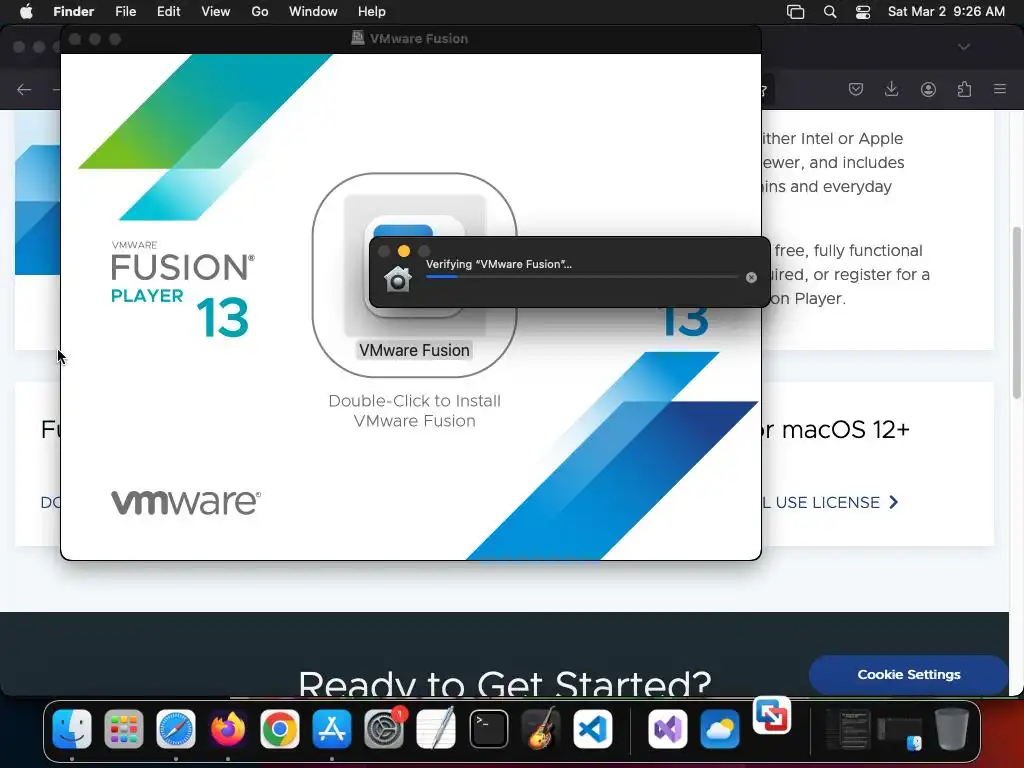1024x768 pixels.
Task: Open Firefox hamburger application menu
Action: pos(1000,89)
